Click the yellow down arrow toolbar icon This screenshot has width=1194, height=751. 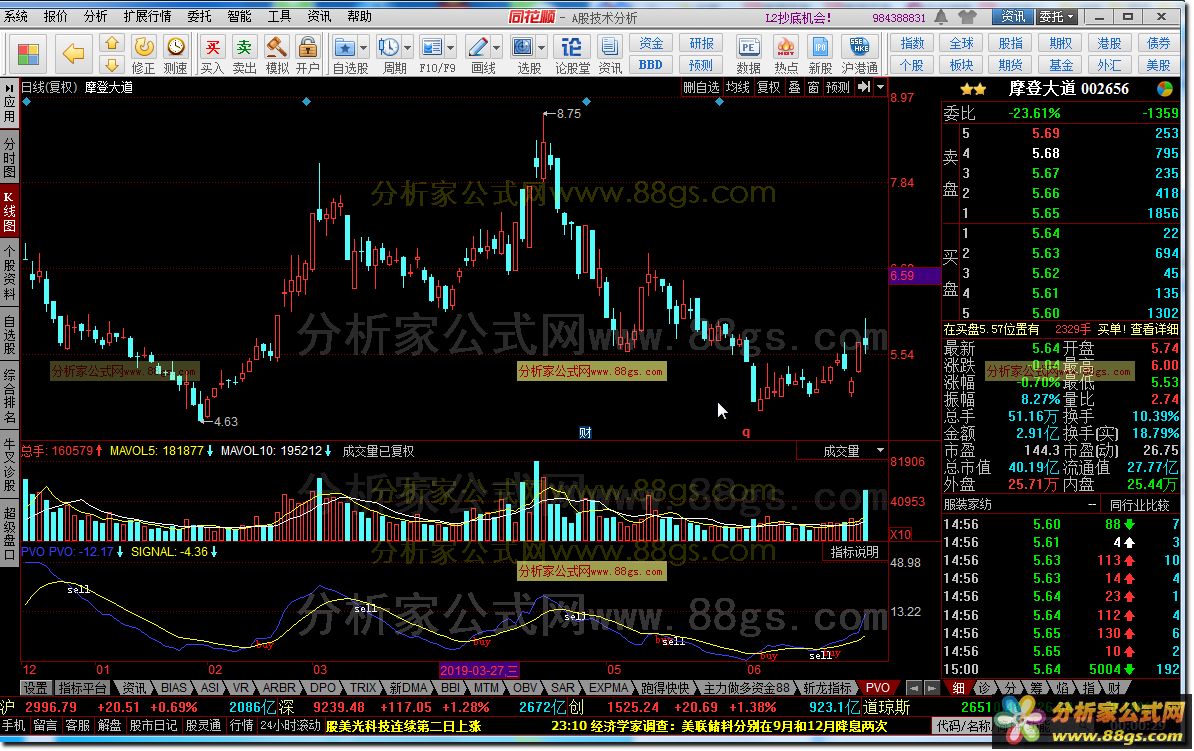111,64
